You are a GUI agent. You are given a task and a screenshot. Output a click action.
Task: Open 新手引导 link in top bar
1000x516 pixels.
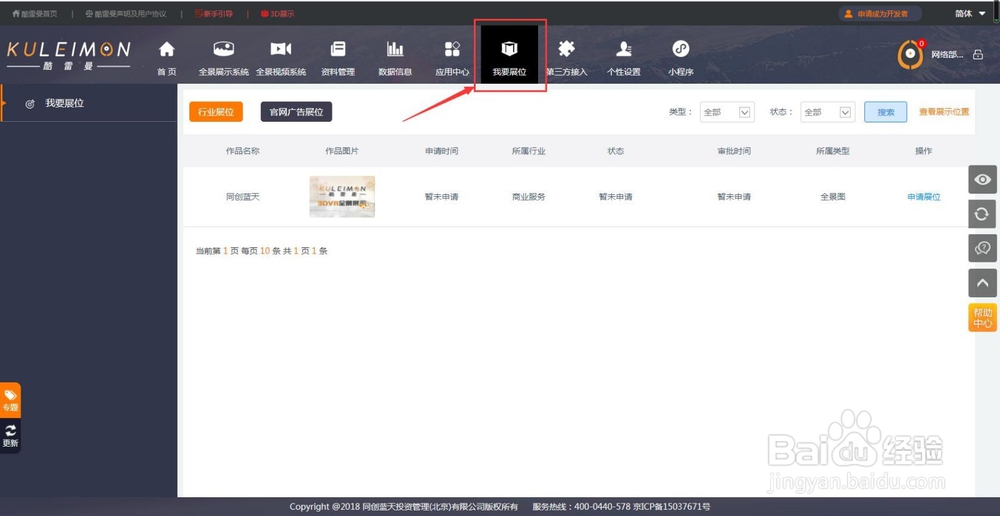tap(214, 13)
